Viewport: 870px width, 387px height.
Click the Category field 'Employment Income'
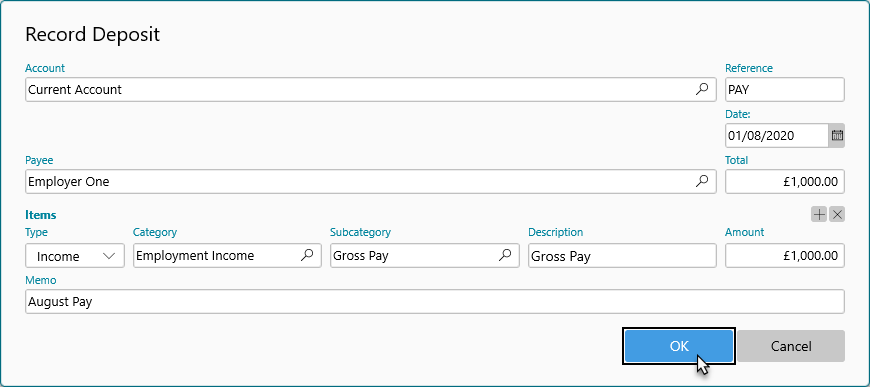point(227,256)
